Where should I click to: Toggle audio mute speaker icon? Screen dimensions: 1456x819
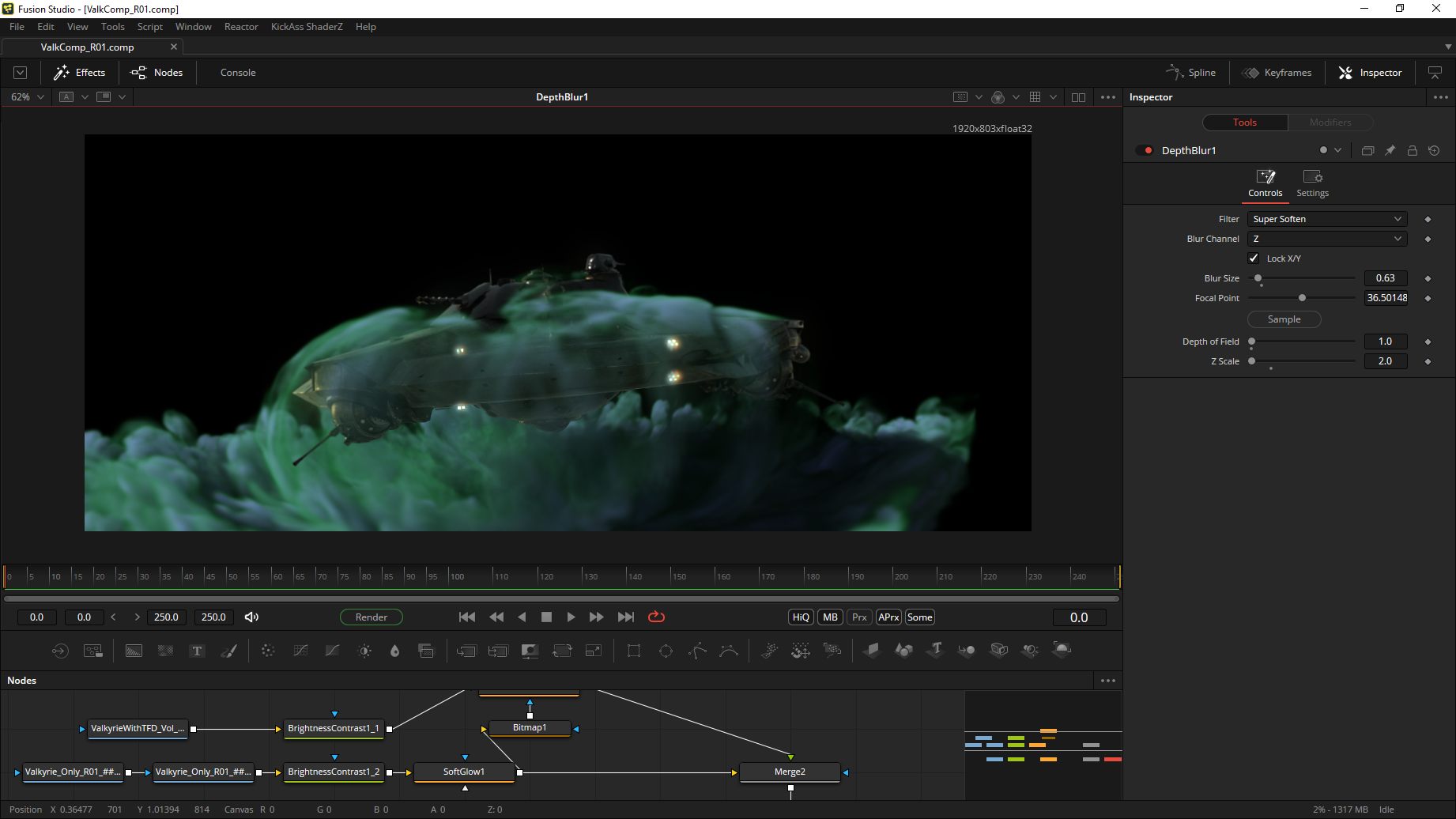(251, 617)
